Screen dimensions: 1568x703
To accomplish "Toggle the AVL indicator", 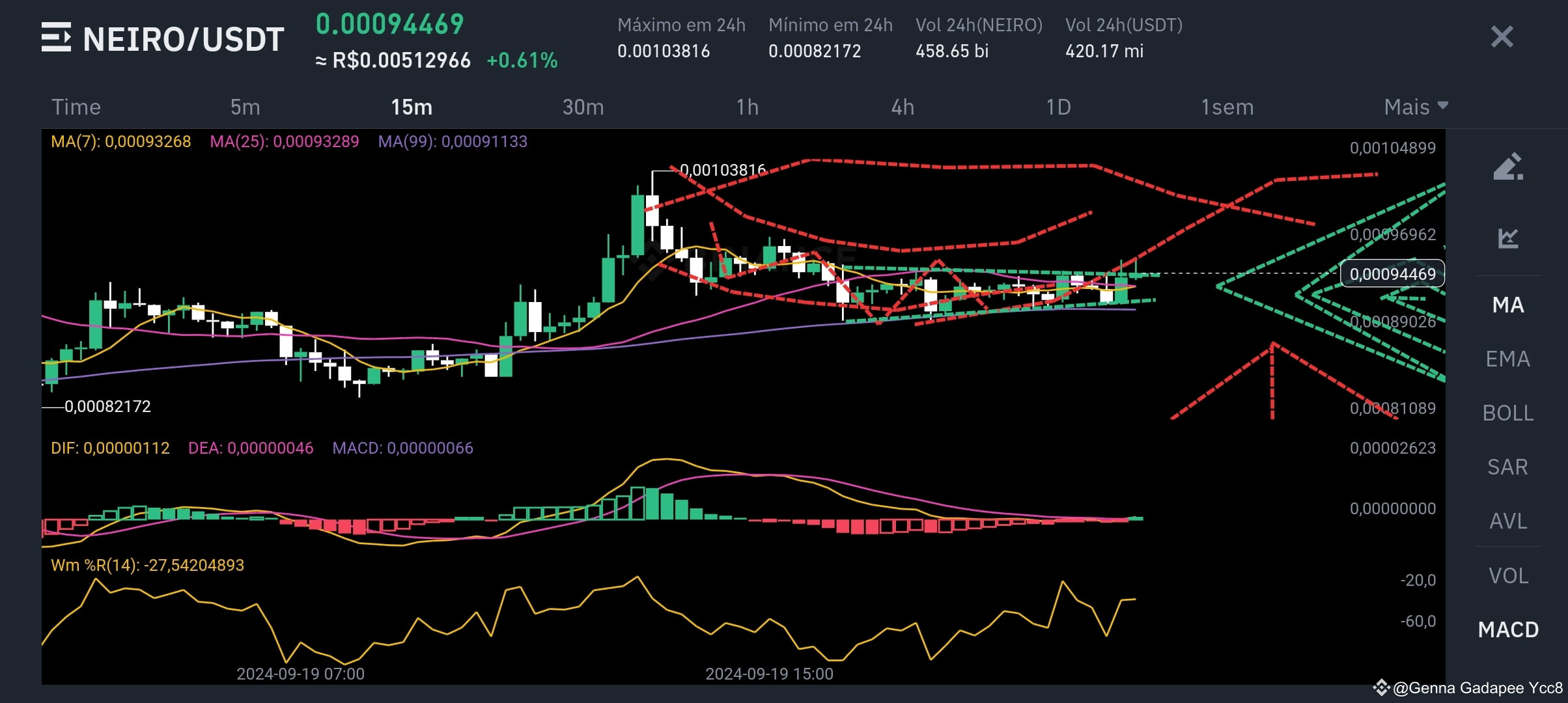I will [1507, 521].
